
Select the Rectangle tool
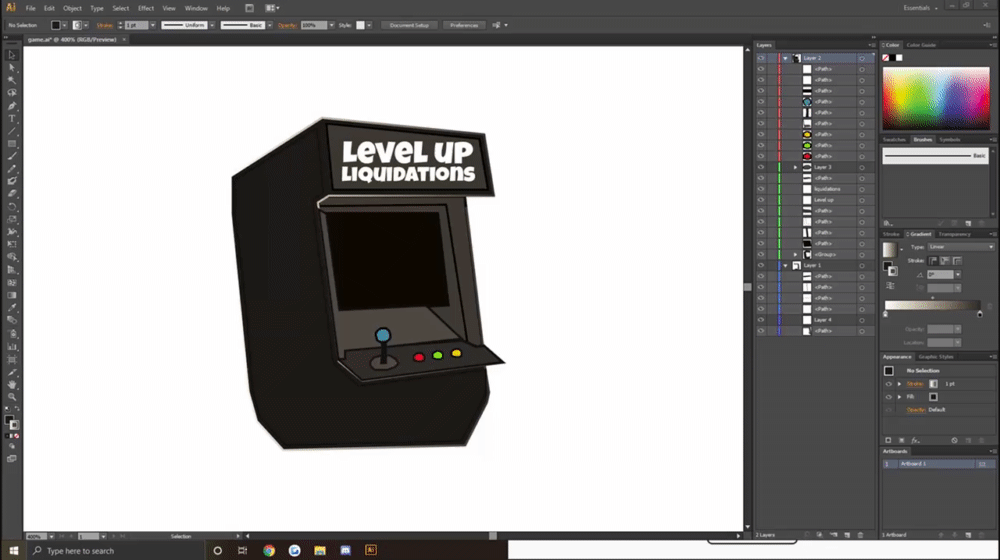(x=11, y=144)
